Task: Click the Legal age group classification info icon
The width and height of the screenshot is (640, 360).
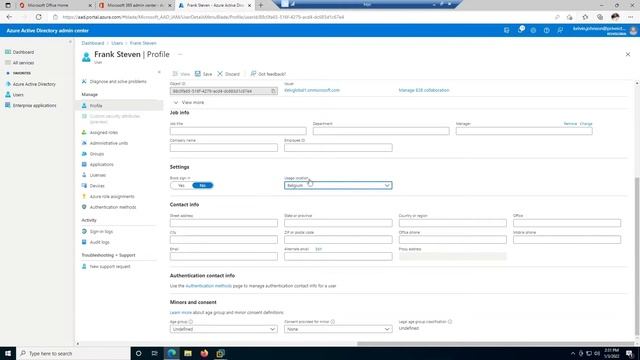Action: [450, 322]
